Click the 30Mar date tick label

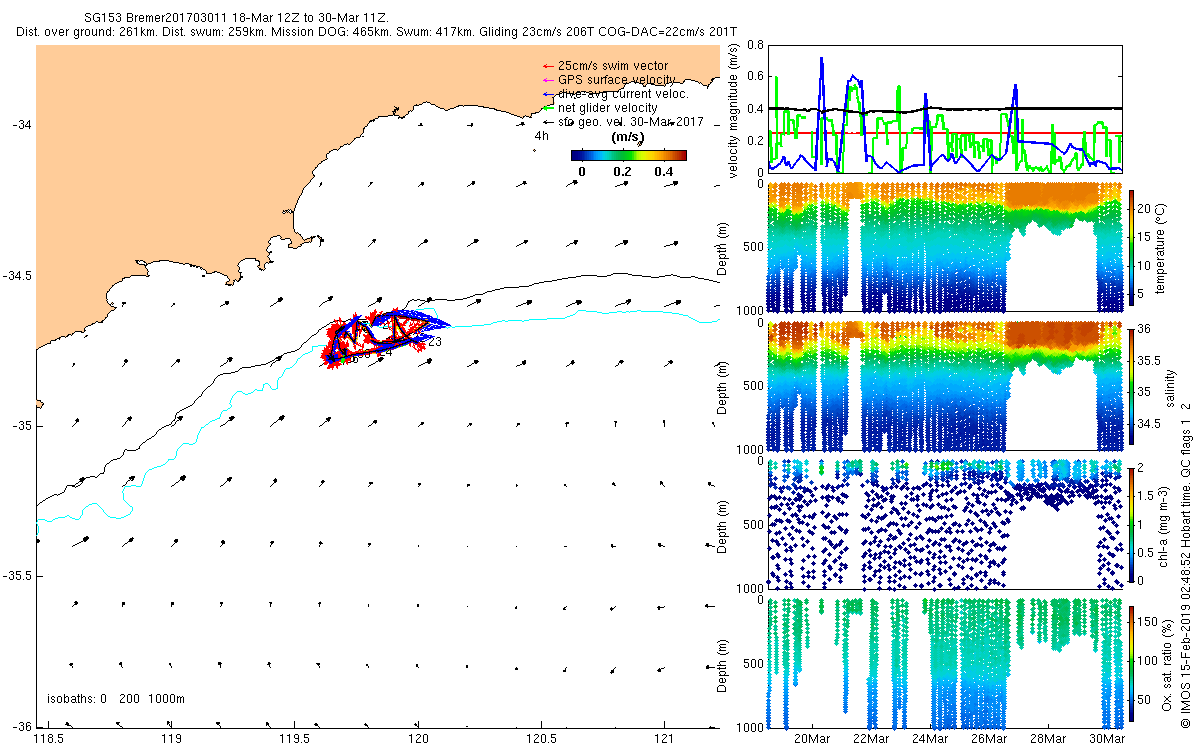[1108, 739]
